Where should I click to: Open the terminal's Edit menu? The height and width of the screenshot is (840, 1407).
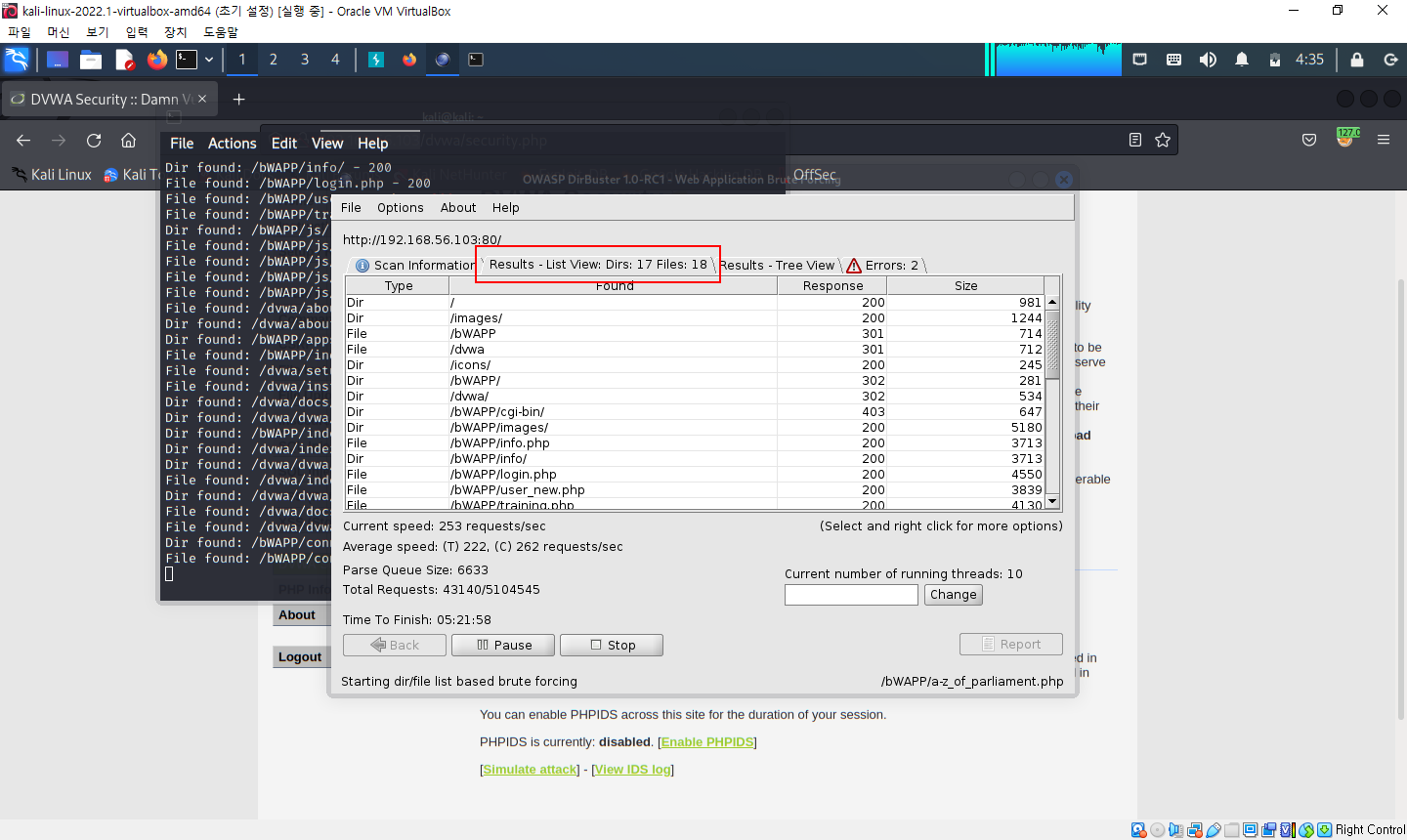[x=284, y=144]
